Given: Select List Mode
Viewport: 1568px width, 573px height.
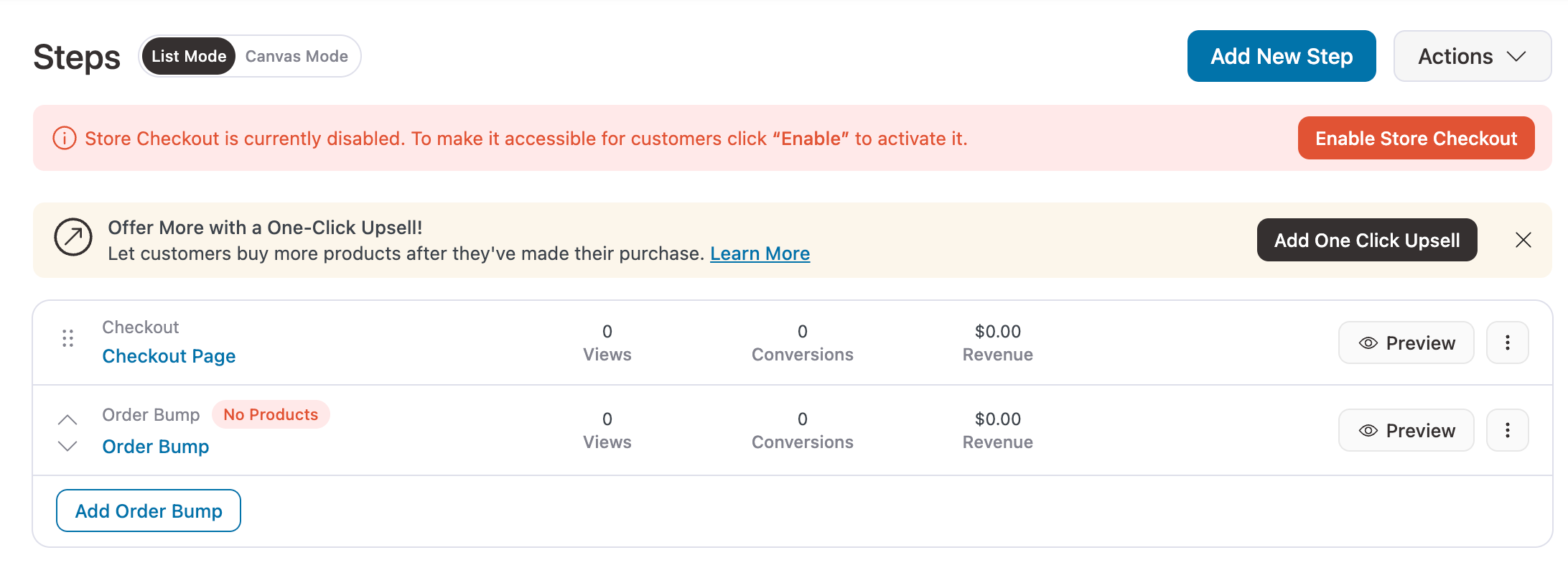Looking at the screenshot, I should coord(187,55).
